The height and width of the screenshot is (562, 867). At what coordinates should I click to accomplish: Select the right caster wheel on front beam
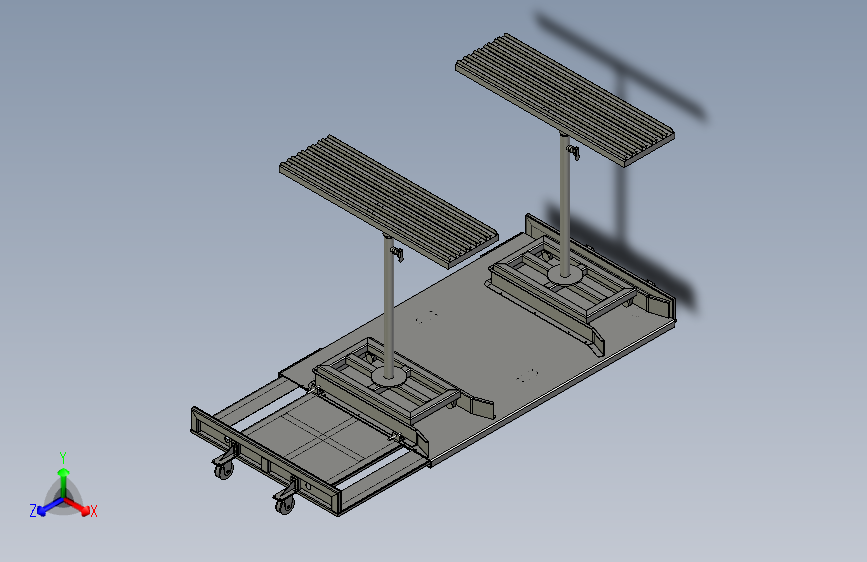coord(285,505)
